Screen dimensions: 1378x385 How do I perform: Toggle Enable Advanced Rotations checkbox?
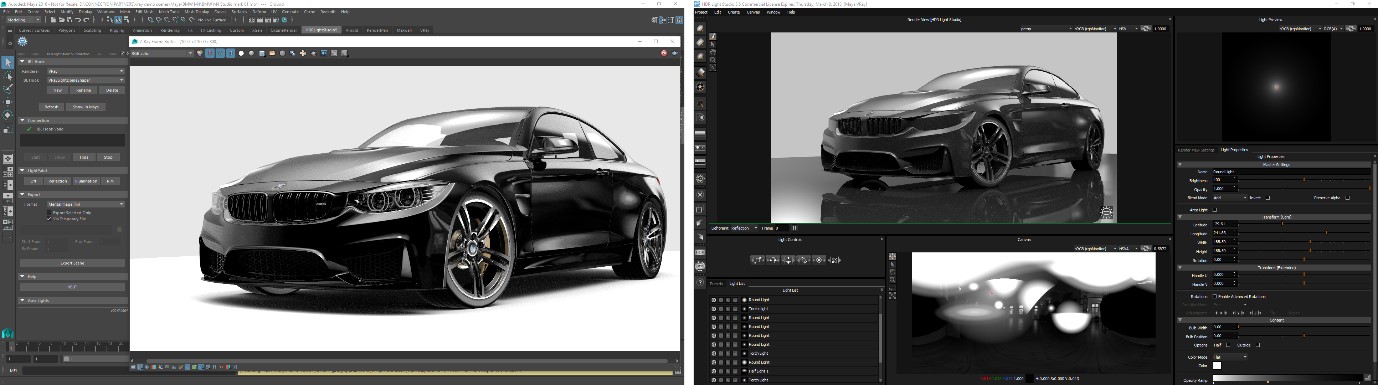pos(1215,296)
